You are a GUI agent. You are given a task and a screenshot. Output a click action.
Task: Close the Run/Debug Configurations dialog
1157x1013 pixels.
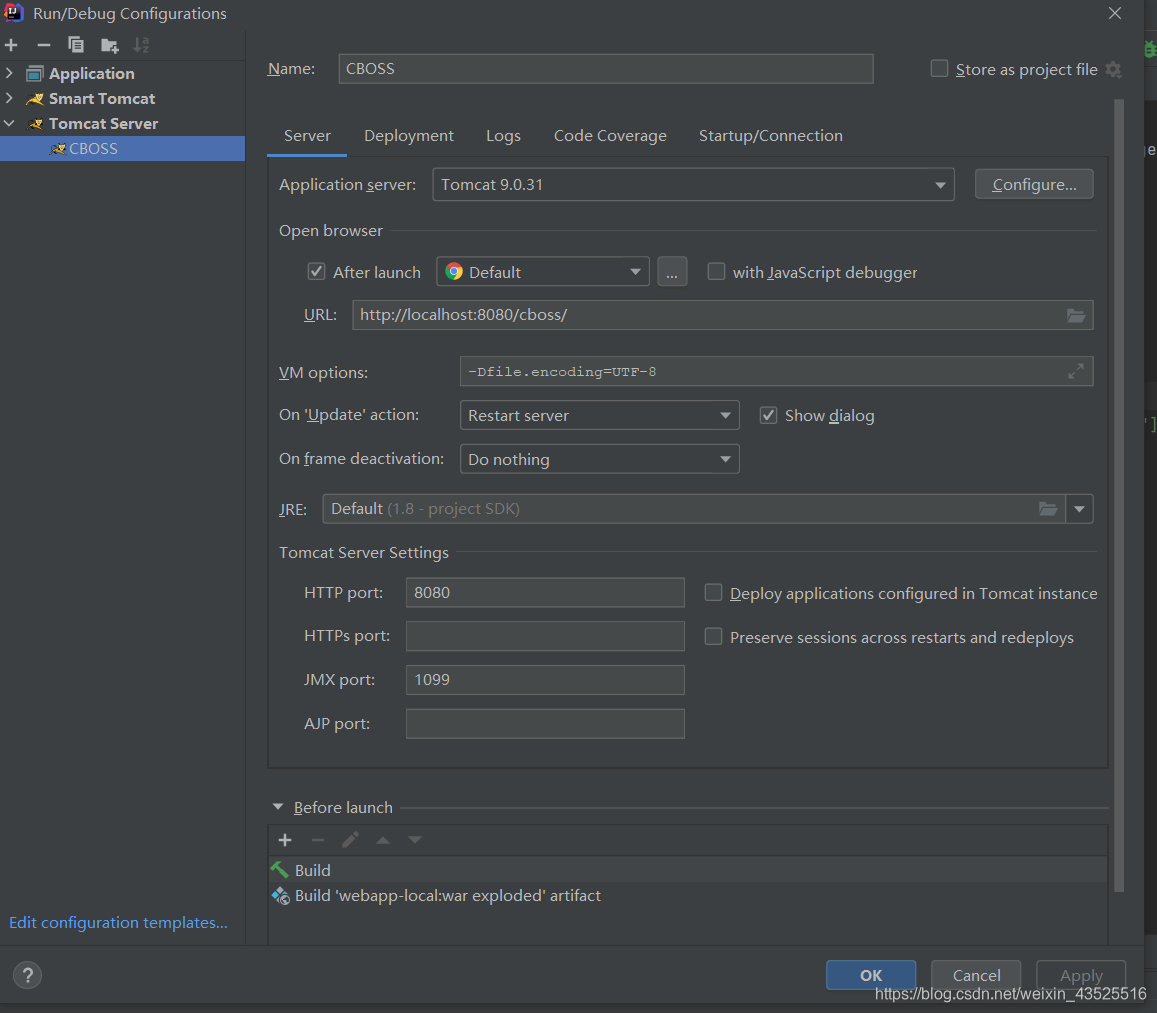1115,13
